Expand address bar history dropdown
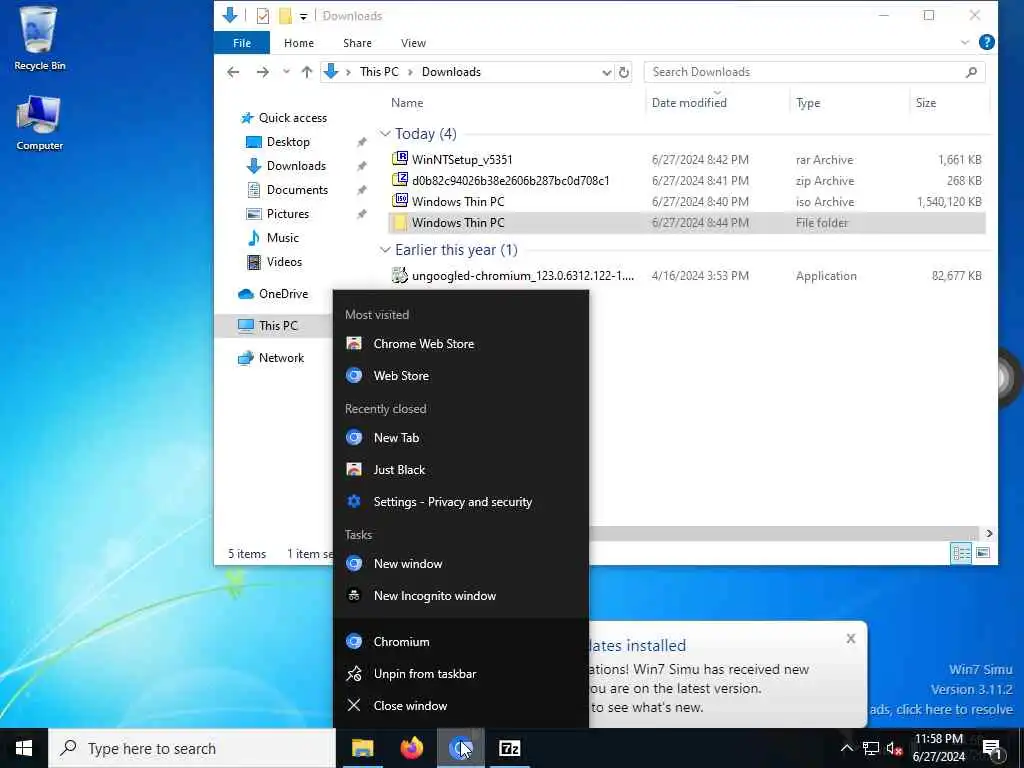 pos(607,72)
